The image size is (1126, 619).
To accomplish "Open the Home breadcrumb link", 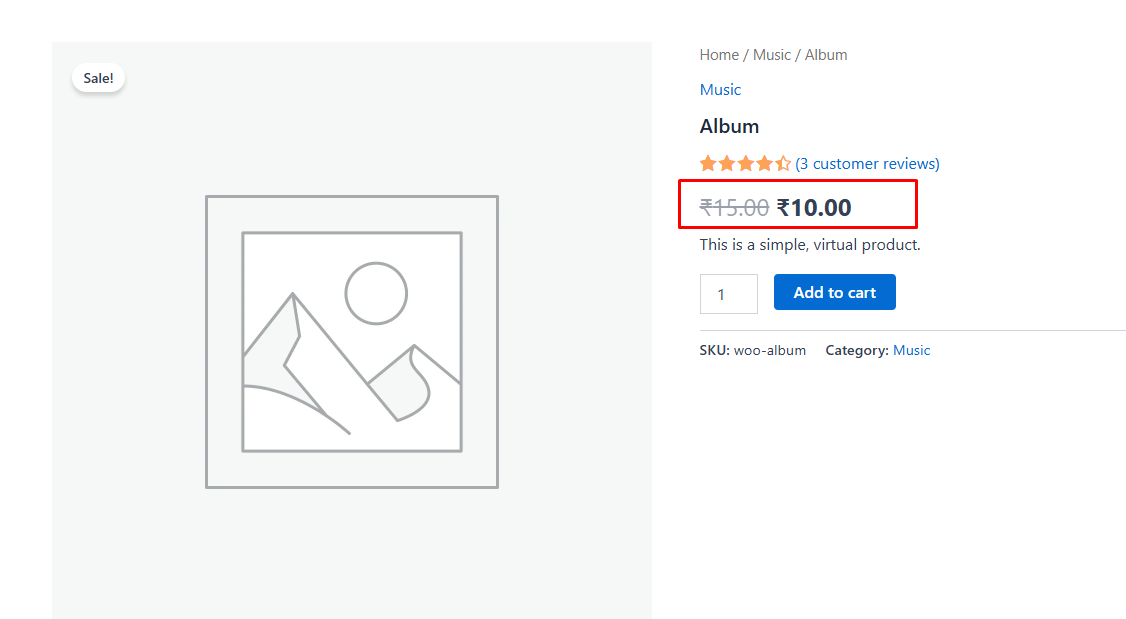I will [x=719, y=54].
